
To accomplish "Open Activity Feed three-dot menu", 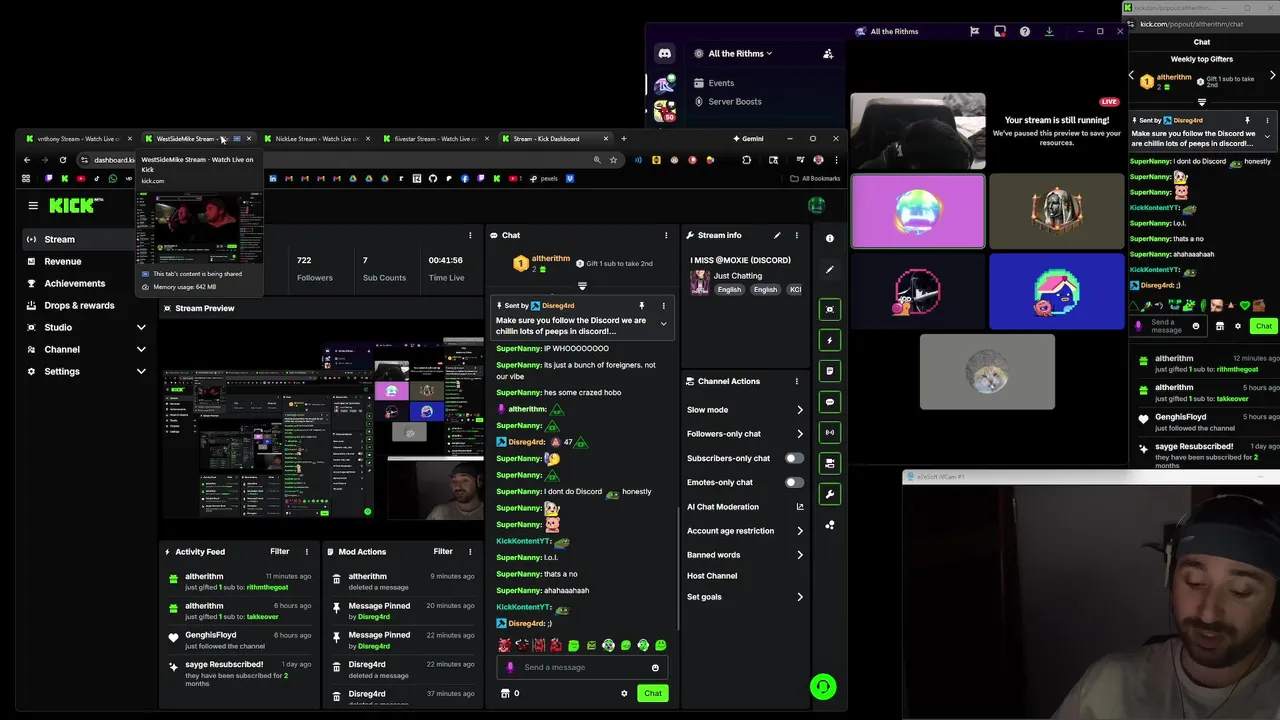I will (x=307, y=551).
